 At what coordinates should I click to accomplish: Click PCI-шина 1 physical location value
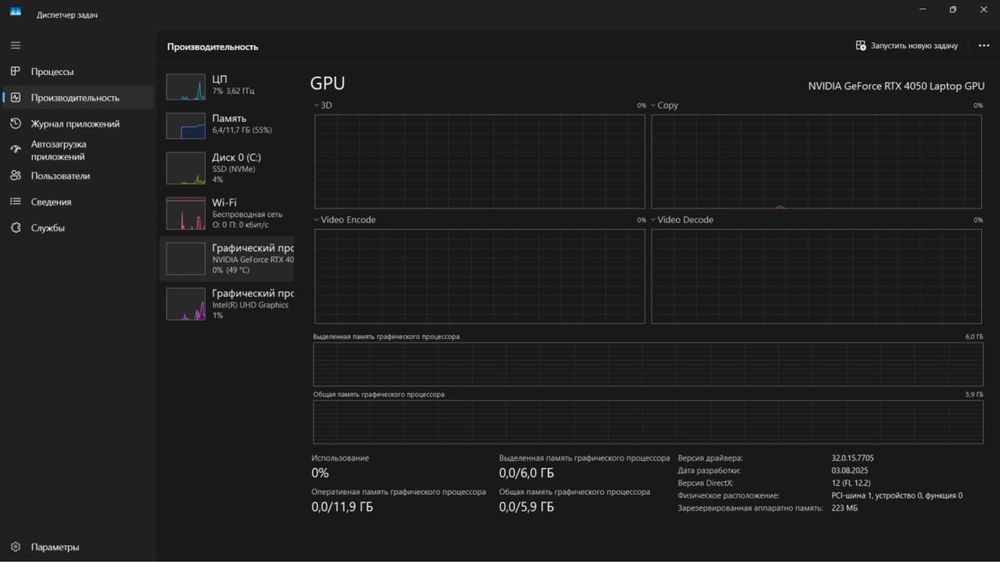[x=897, y=496]
